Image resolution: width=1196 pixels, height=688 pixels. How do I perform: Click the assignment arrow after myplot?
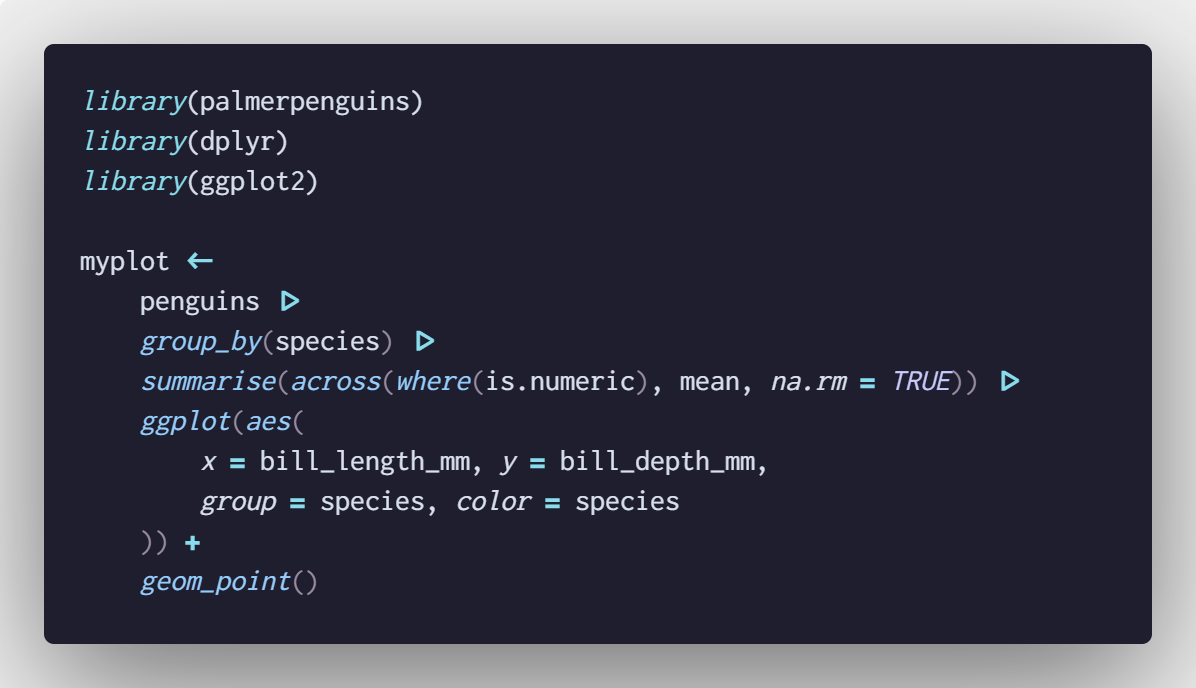tap(200, 262)
